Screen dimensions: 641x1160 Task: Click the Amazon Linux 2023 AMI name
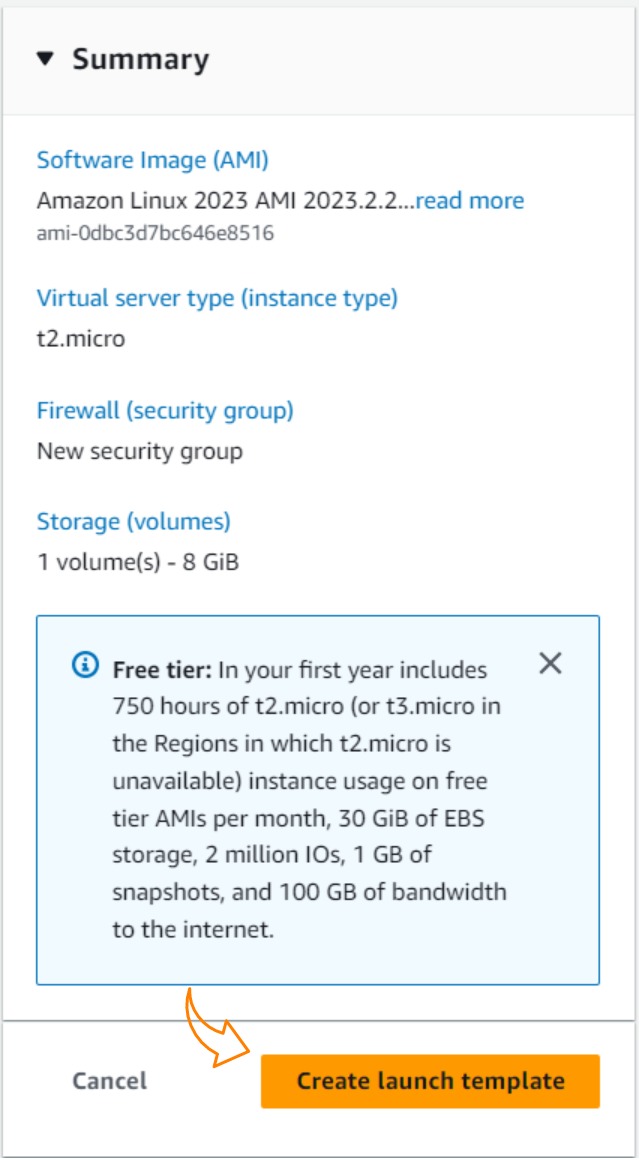coord(224,201)
